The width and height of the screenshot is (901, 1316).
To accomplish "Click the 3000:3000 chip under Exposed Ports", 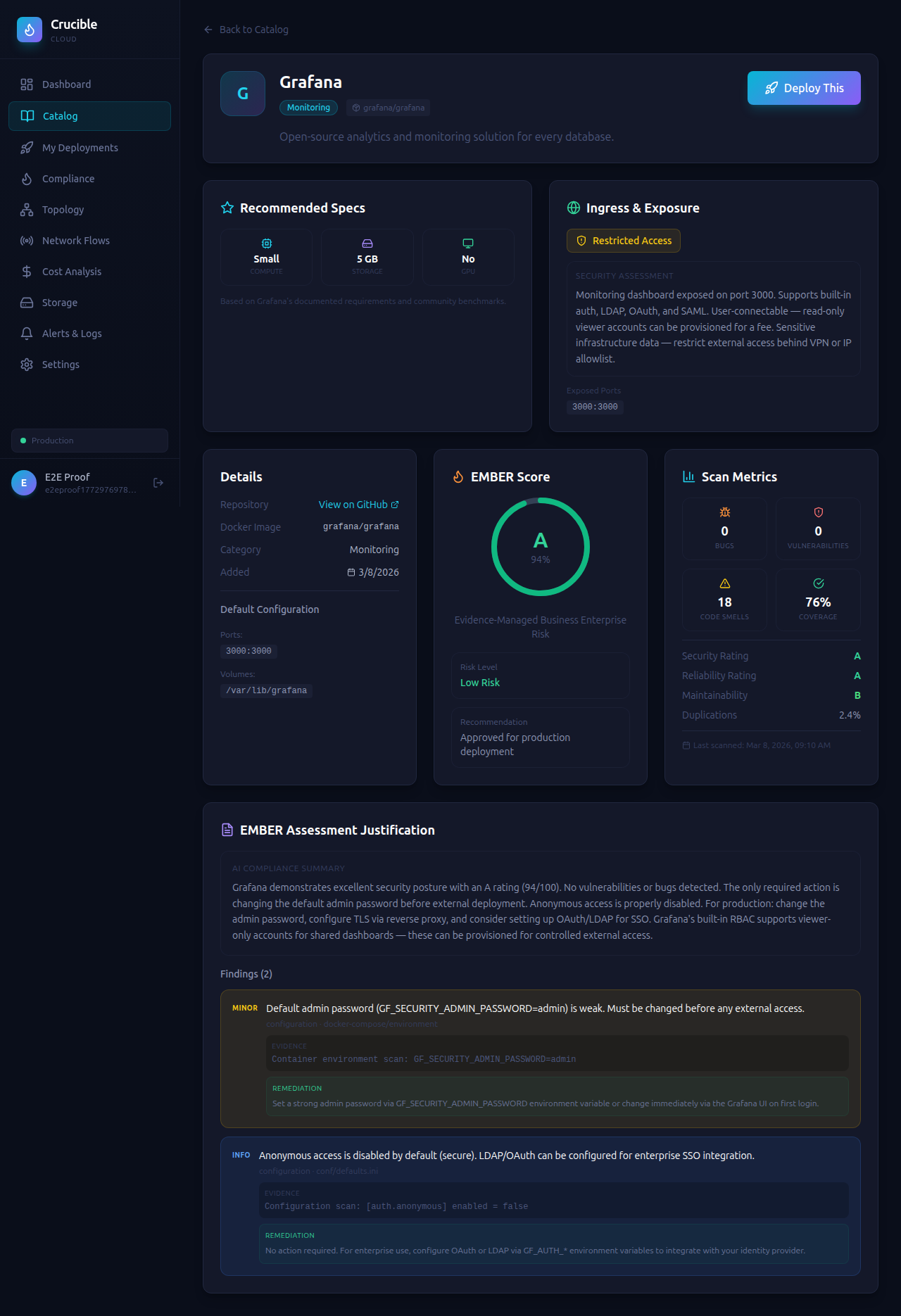I will pos(595,407).
